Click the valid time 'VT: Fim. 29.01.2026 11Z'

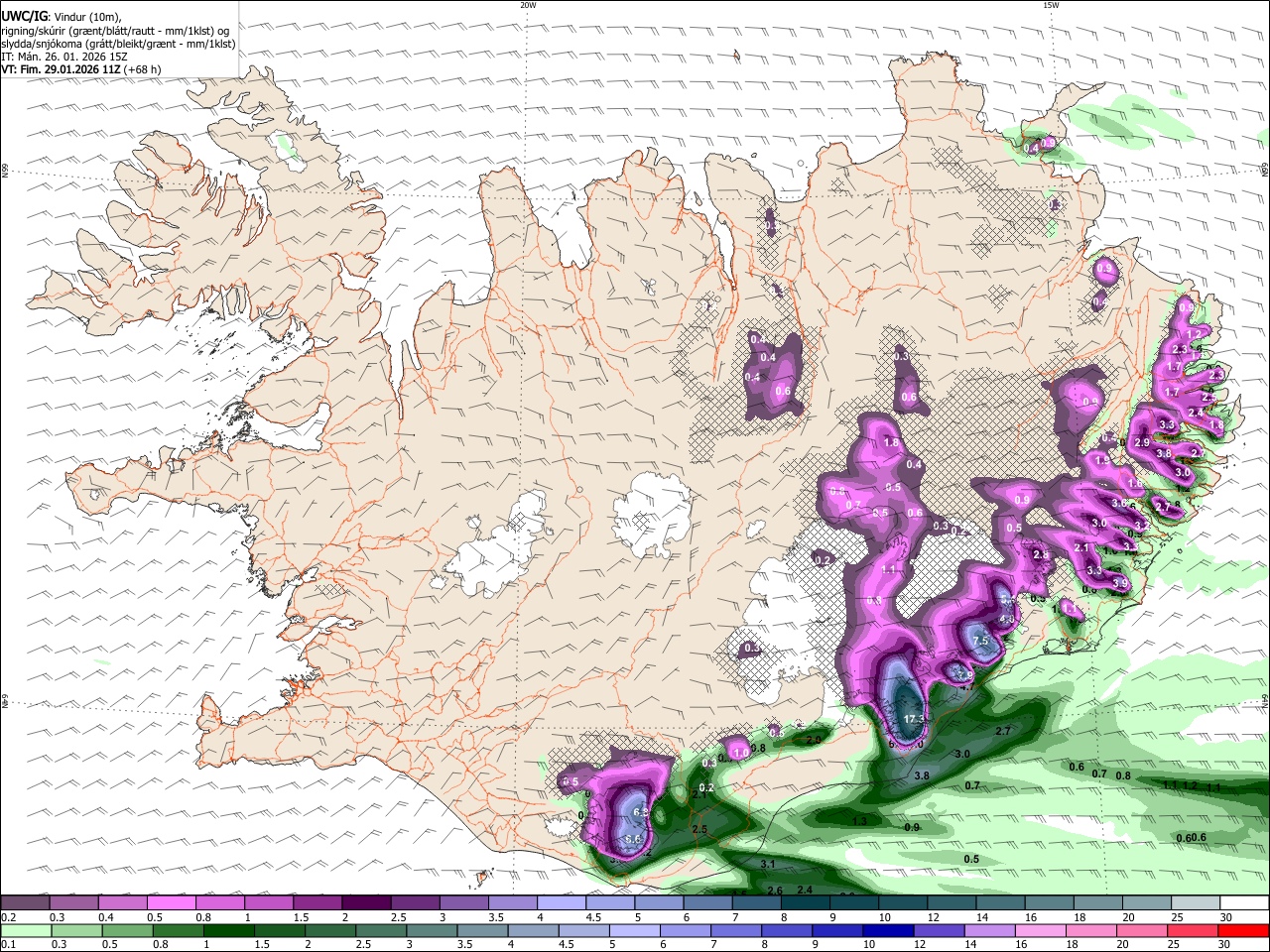click(61, 69)
